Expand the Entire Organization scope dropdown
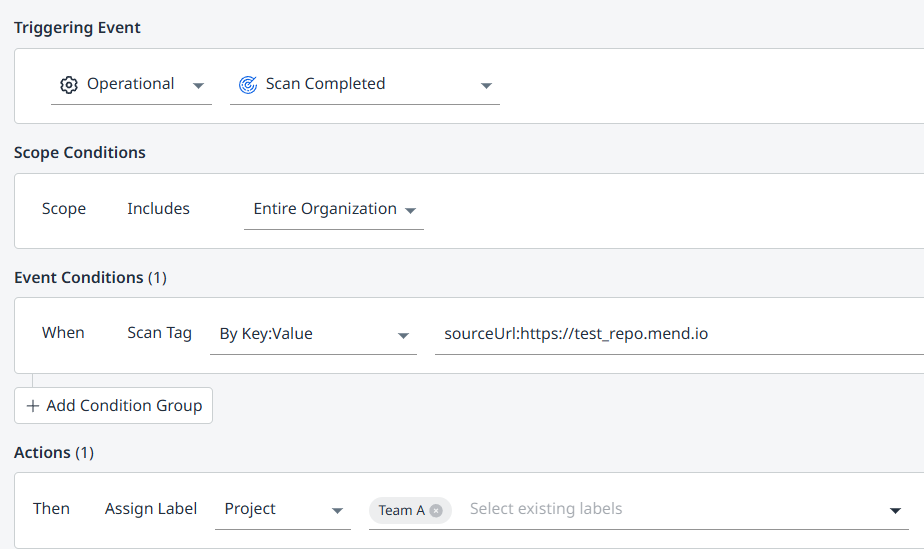924x549 pixels. point(325,210)
